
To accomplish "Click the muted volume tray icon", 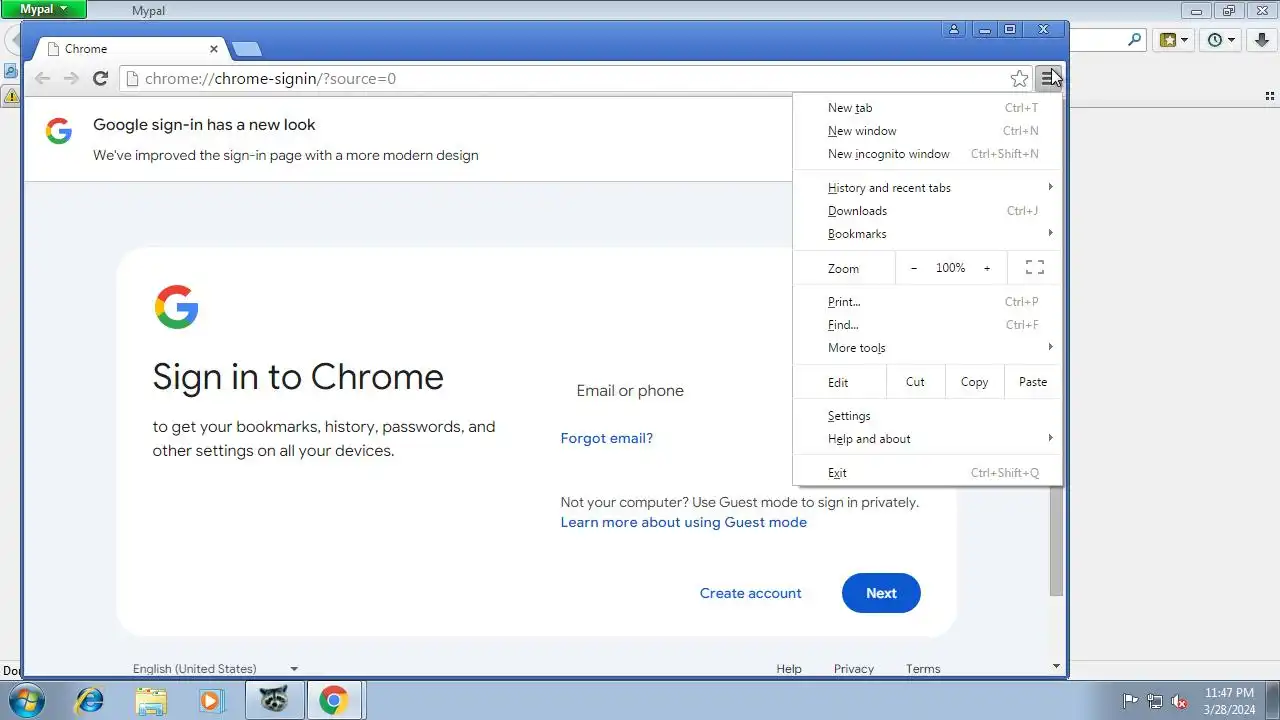I will 1179,701.
